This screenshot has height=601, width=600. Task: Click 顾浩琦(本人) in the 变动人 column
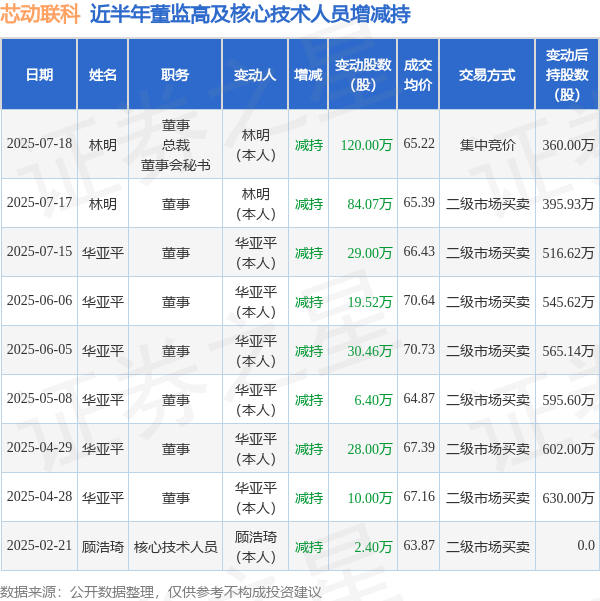[x=256, y=547]
